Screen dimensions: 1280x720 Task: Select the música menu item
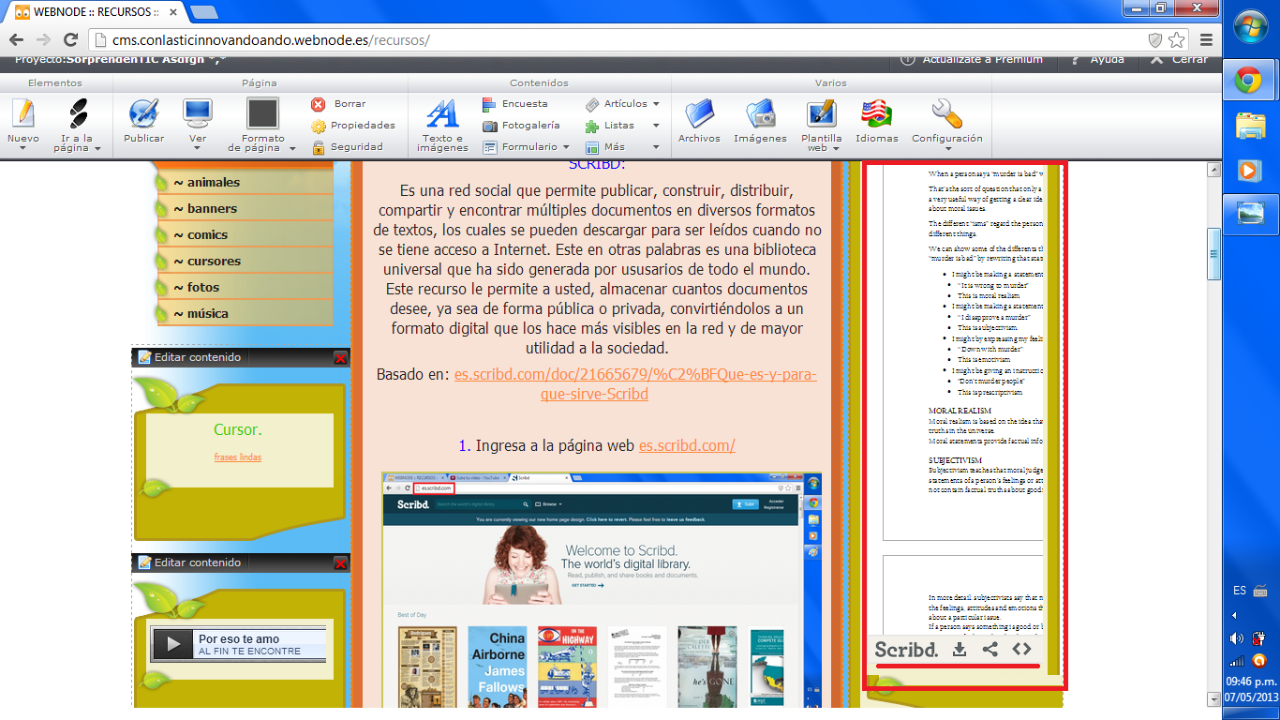click(x=208, y=313)
